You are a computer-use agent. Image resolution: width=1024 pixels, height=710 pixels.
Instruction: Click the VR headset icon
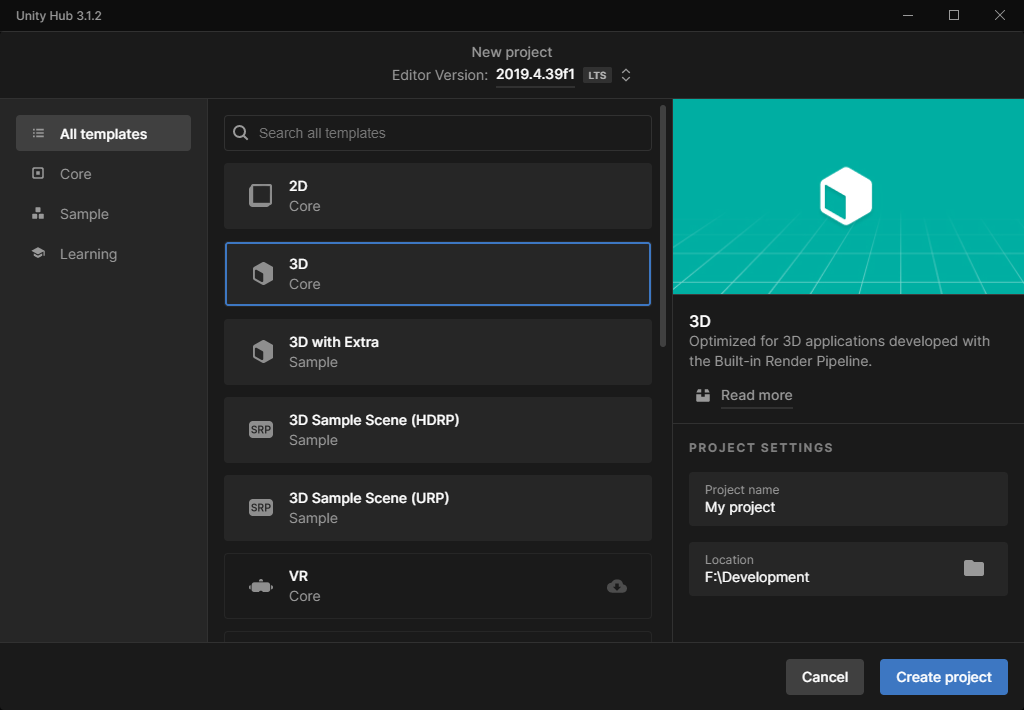[x=261, y=587]
